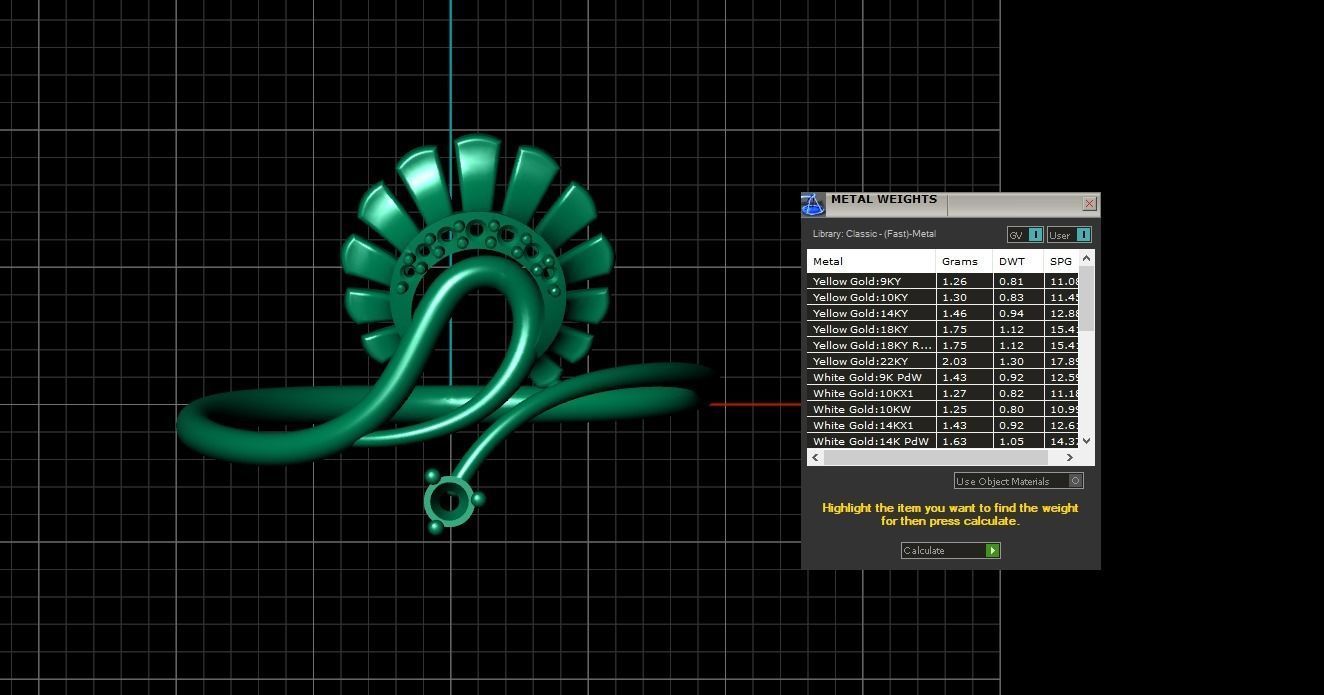Click the 0.94 DWT value for 14KY
1324x695 pixels.
point(1011,313)
